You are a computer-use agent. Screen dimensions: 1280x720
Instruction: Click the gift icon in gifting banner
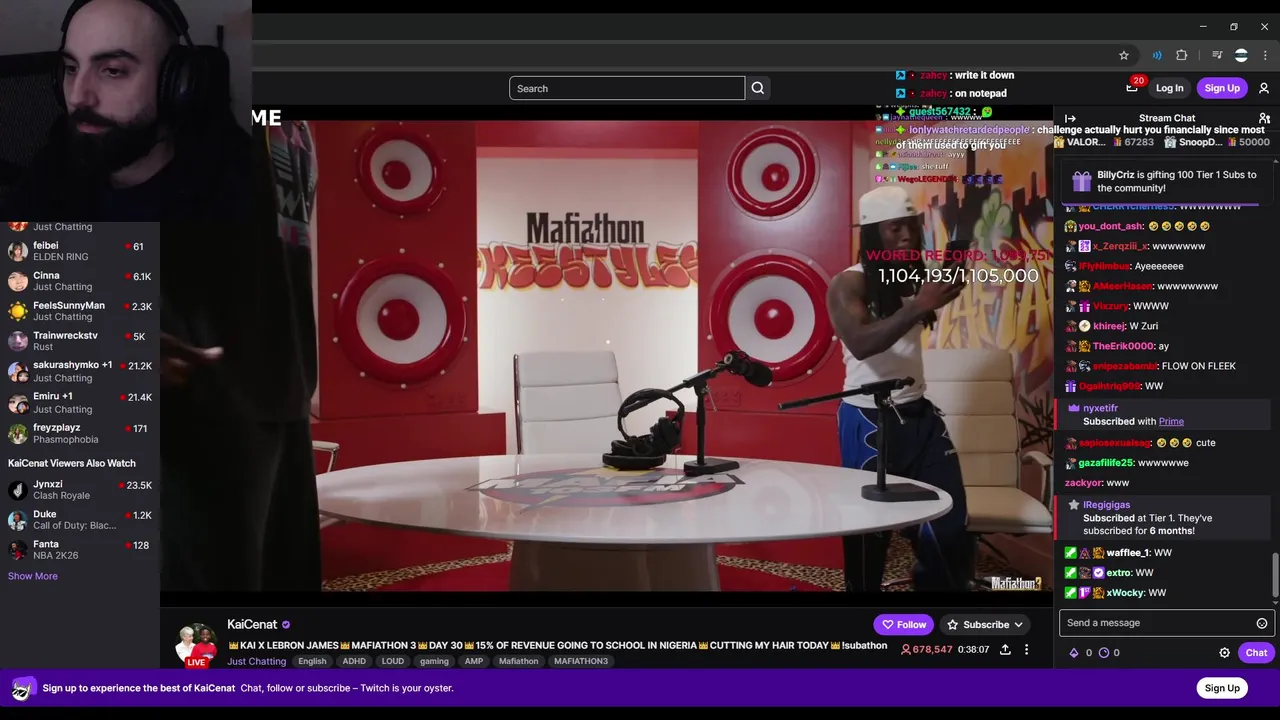pyautogui.click(x=1081, y=181)
